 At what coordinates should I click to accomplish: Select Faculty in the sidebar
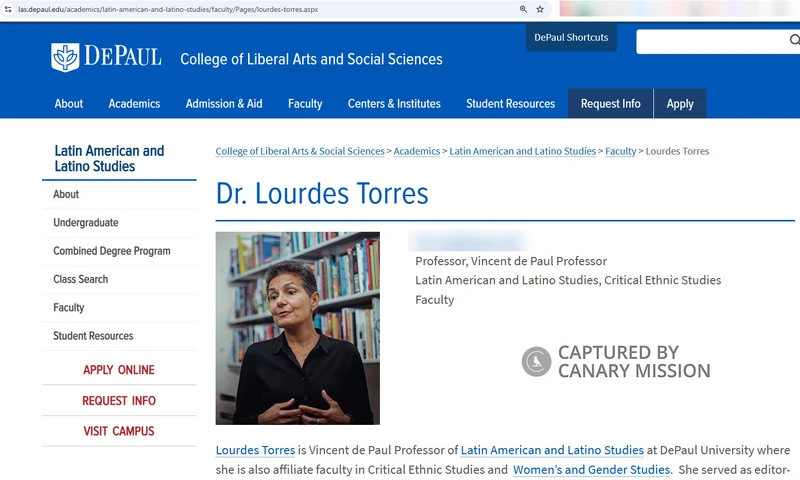point(68,308)
